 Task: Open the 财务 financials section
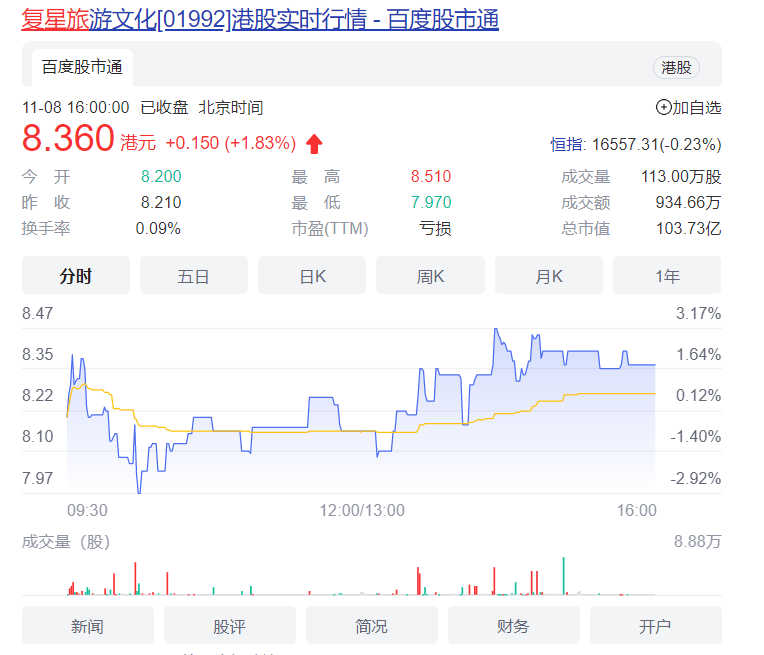coord(513,626)
